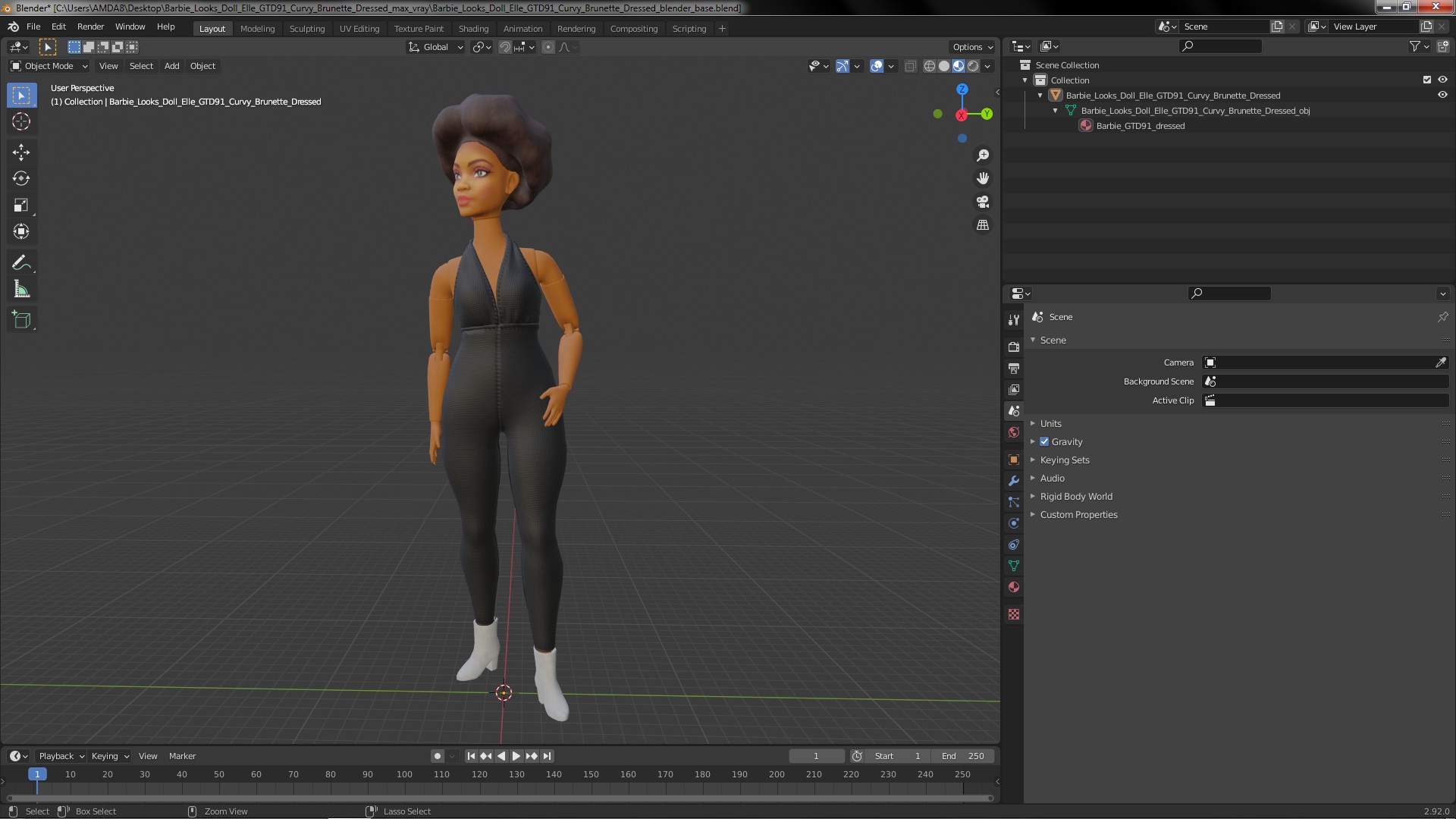1456x819 pixels.
Task: Activate the Rotate tool
Action: tap(21, 179)
